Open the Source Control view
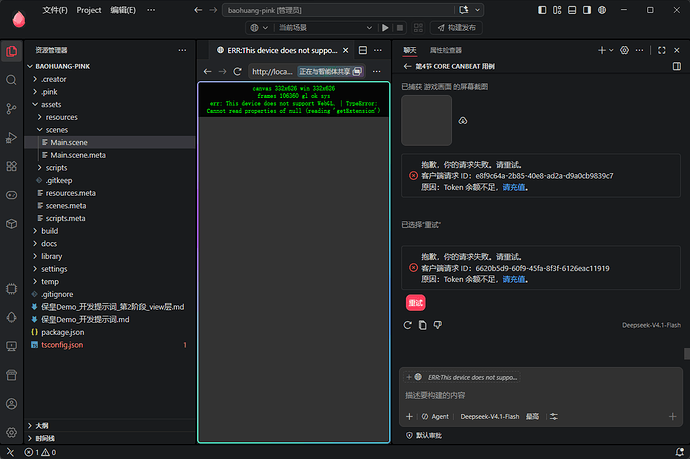The width and height of the screenshot is (690, 459). 11,109
